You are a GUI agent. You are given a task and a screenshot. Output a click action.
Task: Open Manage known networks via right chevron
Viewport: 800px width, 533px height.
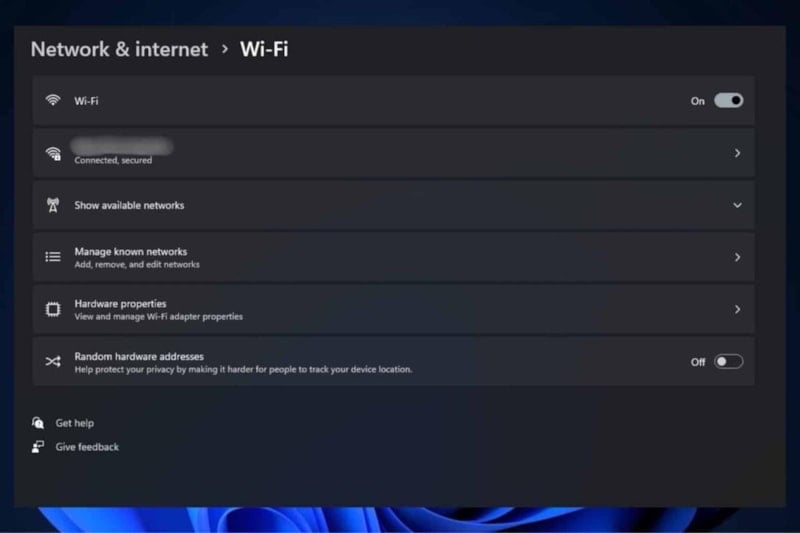(737, 257)
